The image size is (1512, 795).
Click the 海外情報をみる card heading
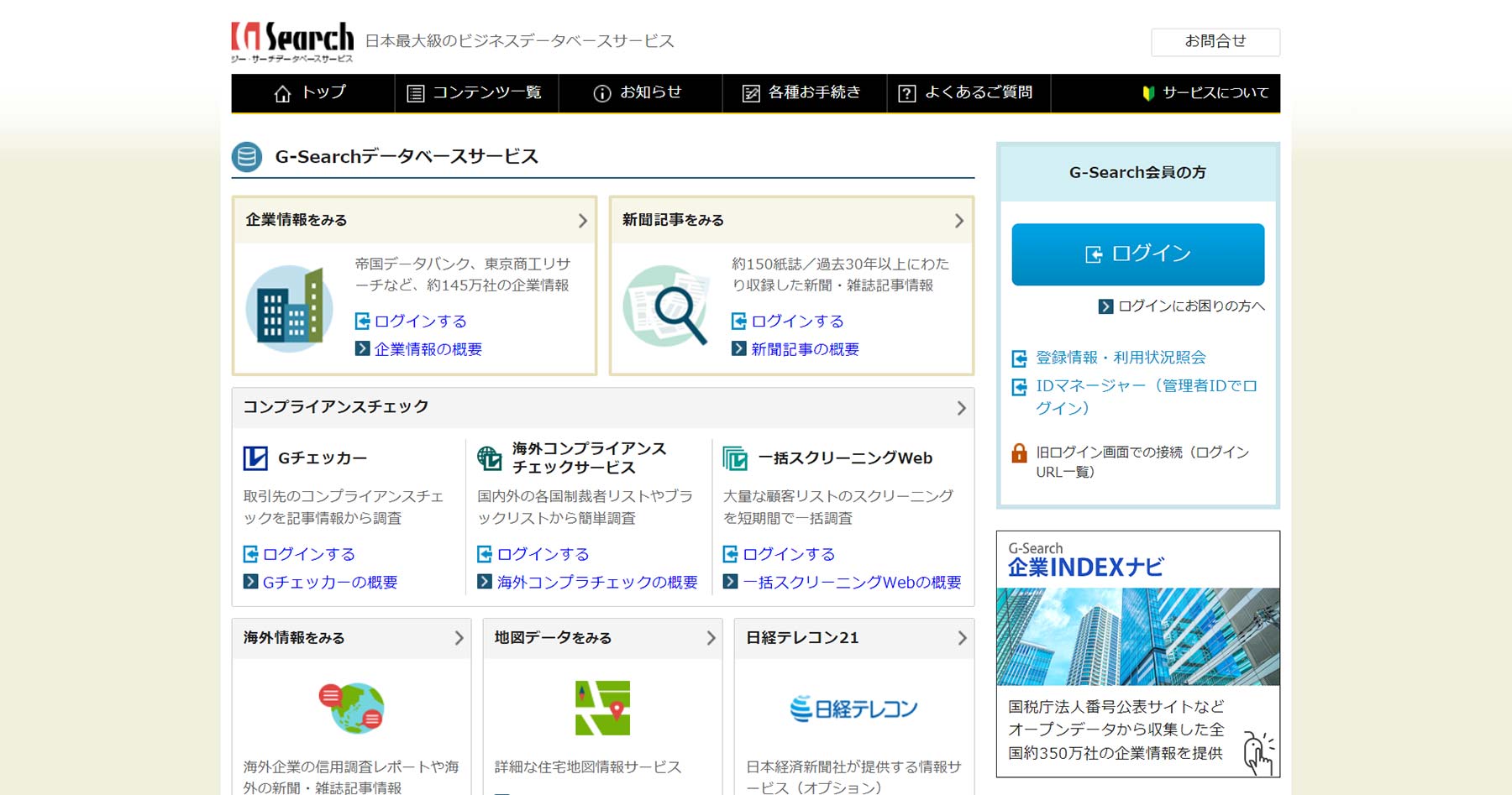click(x=294, y=638)
